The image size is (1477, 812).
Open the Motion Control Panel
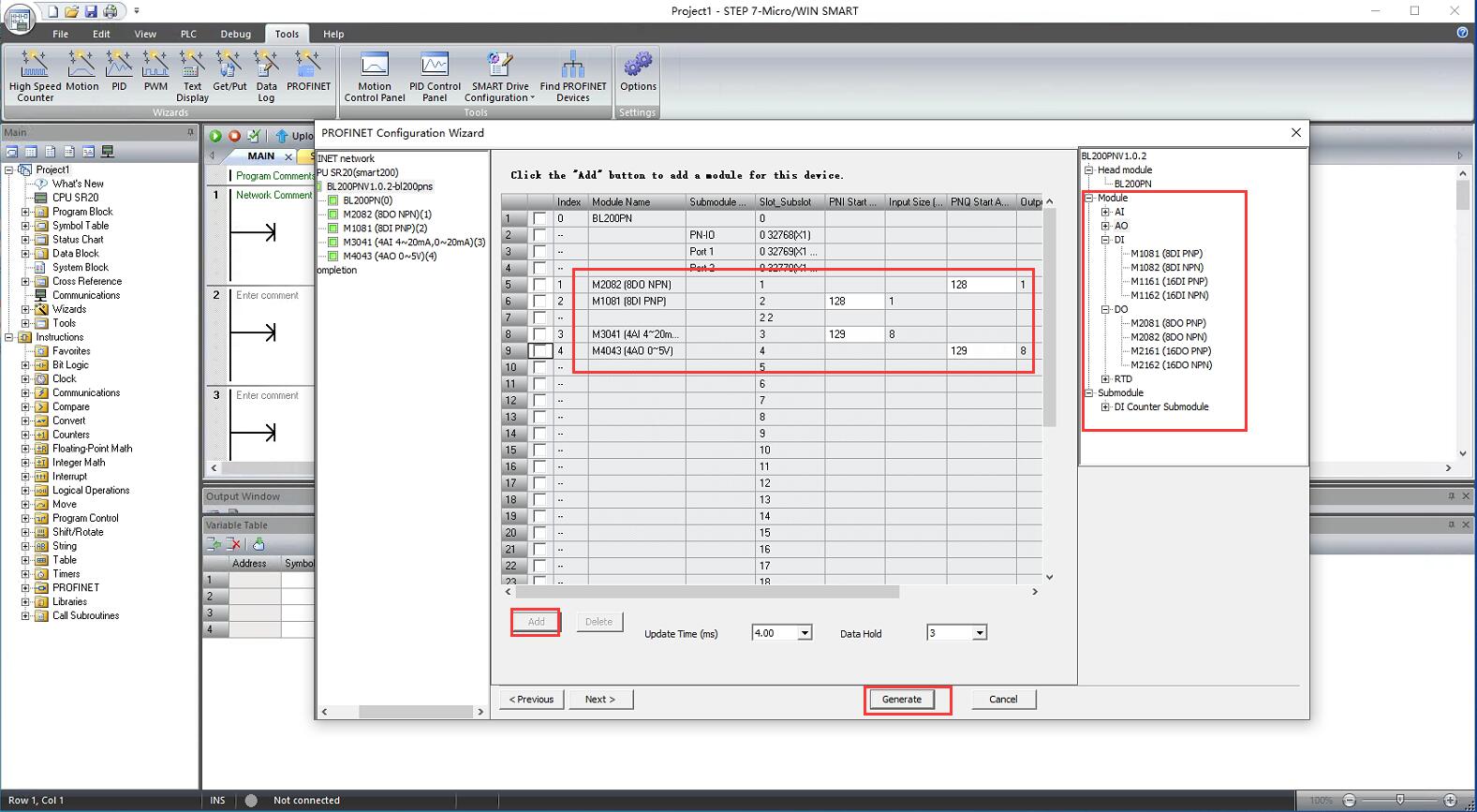coord(375,76)
